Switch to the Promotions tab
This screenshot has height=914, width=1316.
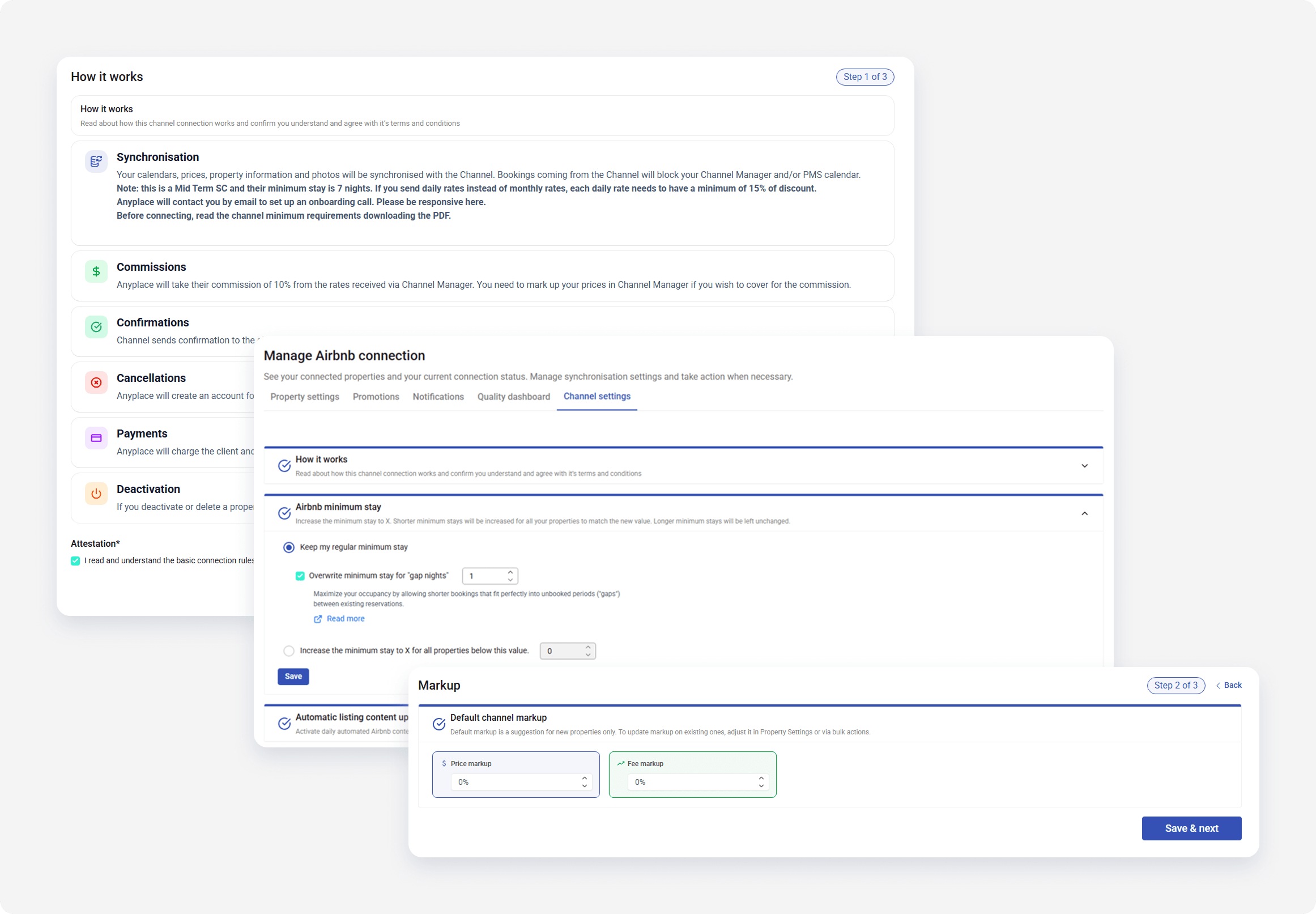click(x=376, y=397)
